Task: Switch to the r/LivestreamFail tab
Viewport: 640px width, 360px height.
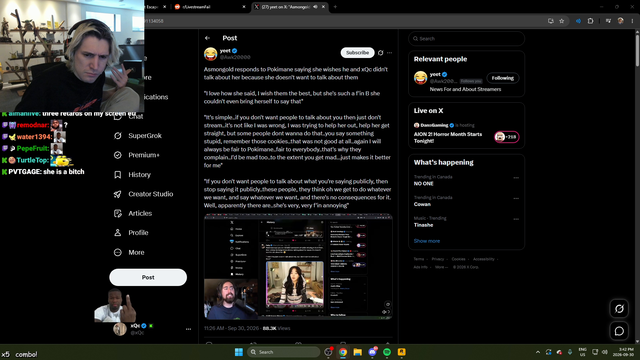Action: 210,7
